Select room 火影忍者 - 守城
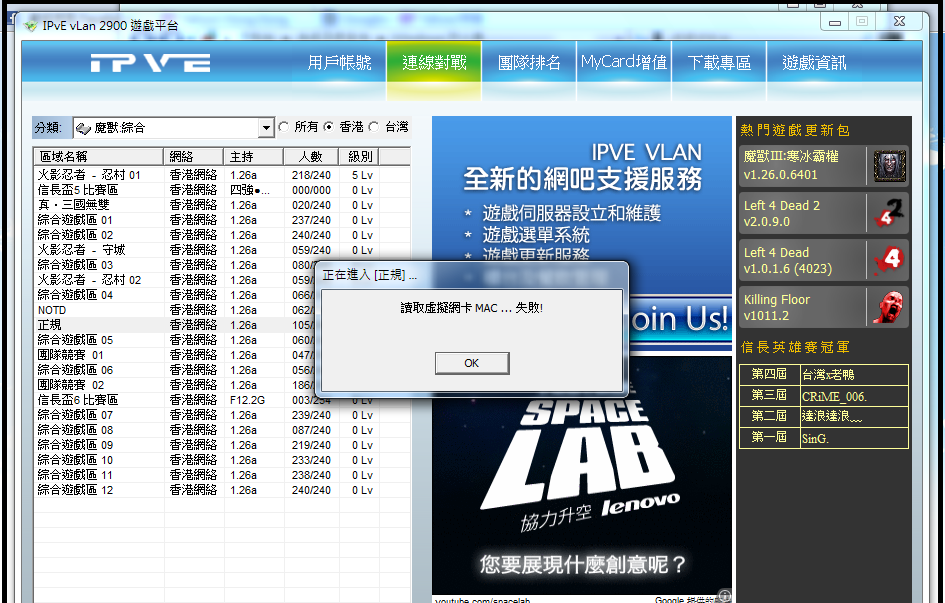 [222, 250]
